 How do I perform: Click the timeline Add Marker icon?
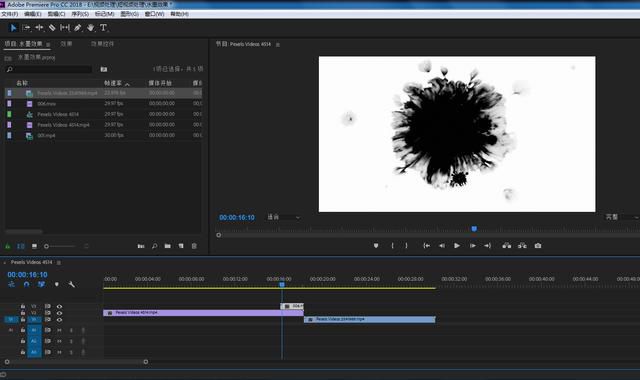57,284
